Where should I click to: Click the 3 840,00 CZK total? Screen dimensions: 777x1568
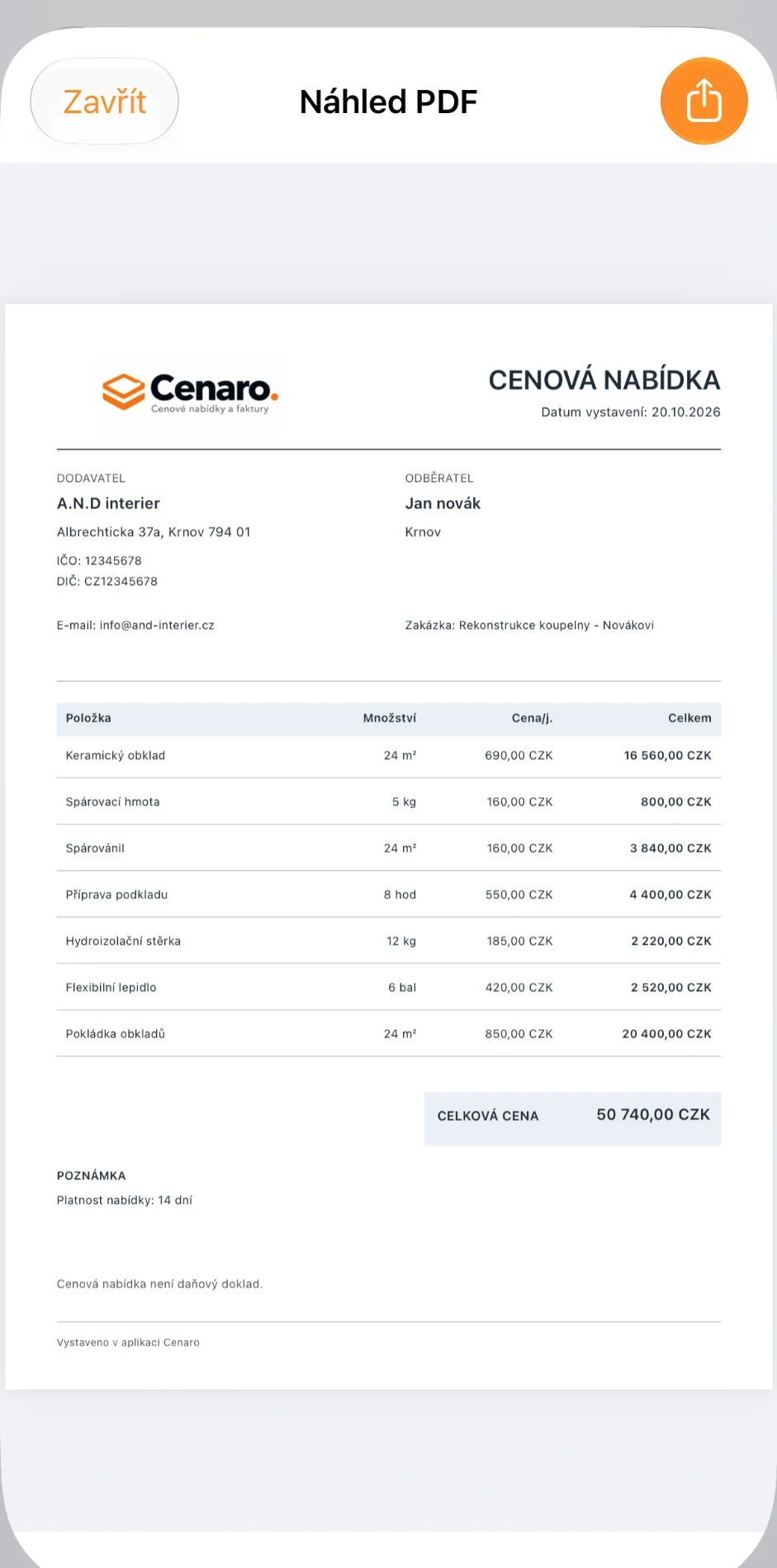coord(670,848)
